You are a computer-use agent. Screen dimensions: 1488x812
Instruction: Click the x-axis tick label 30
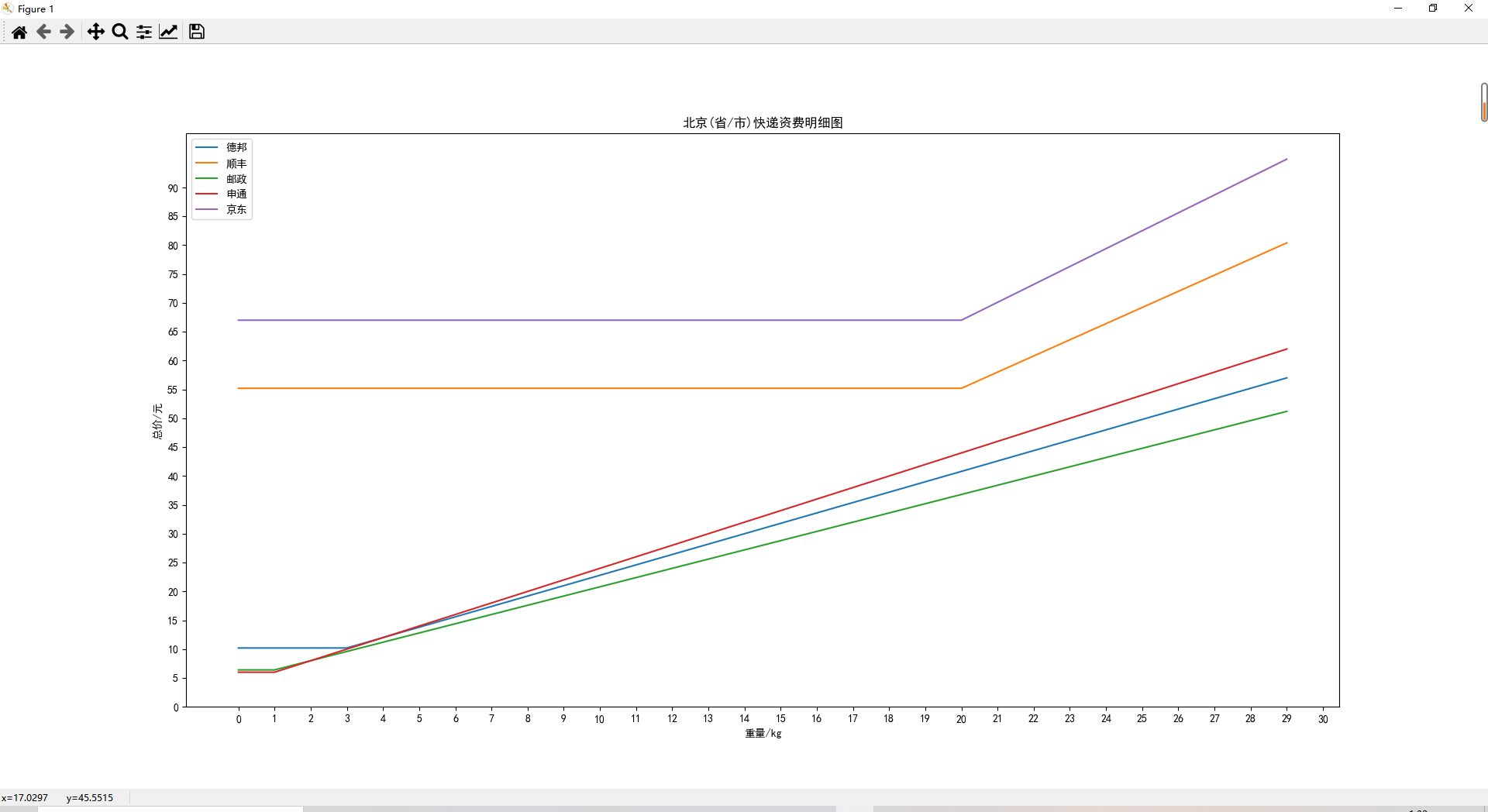(x=1323, y=719)
